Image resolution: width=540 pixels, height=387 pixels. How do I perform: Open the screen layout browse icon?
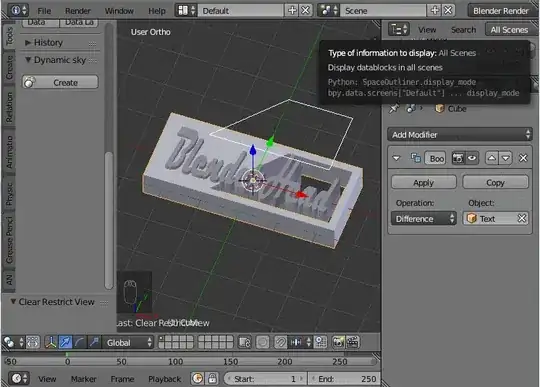point(186,11)
